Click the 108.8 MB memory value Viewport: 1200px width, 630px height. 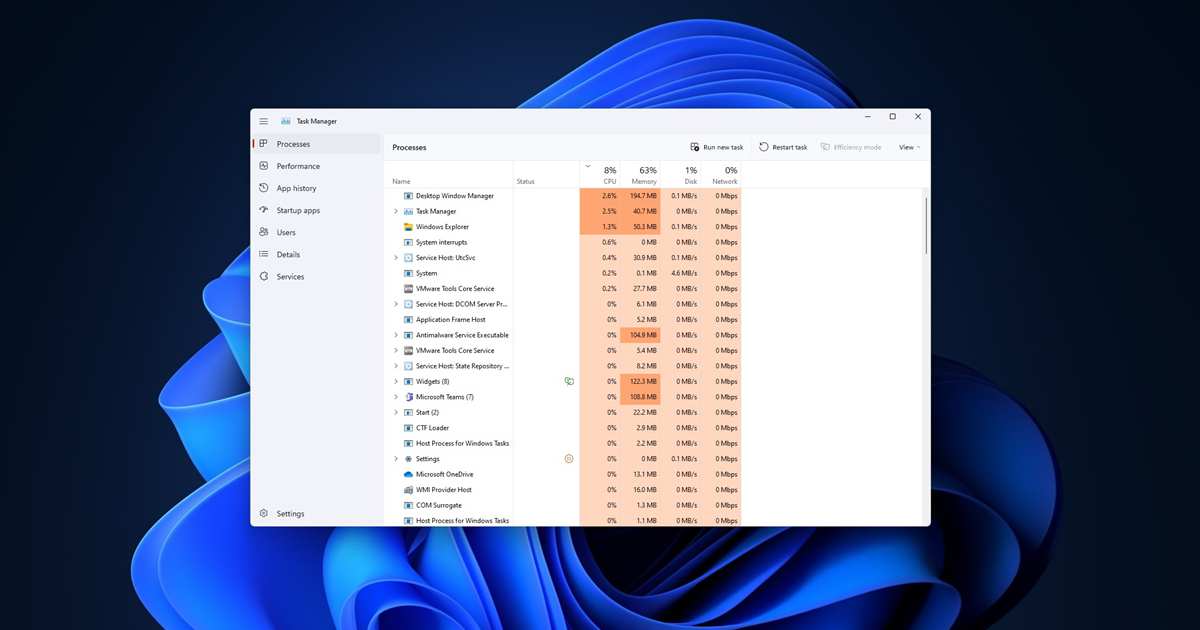click(643, 397)
